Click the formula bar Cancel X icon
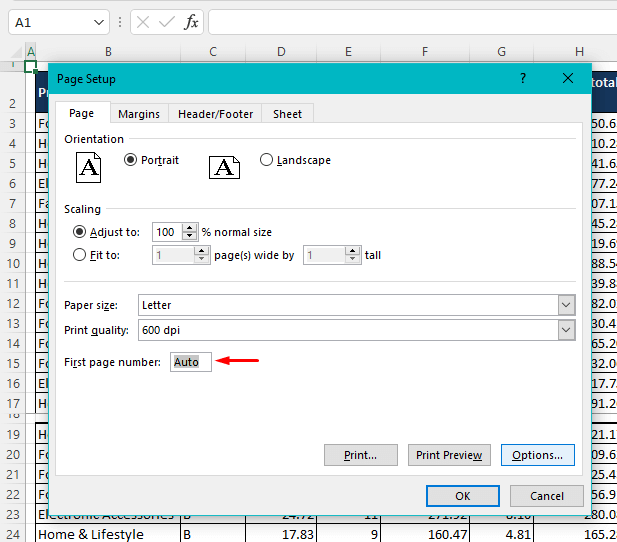Image resolution: width=617 pixels, height=542 pixels. (143, 22)
